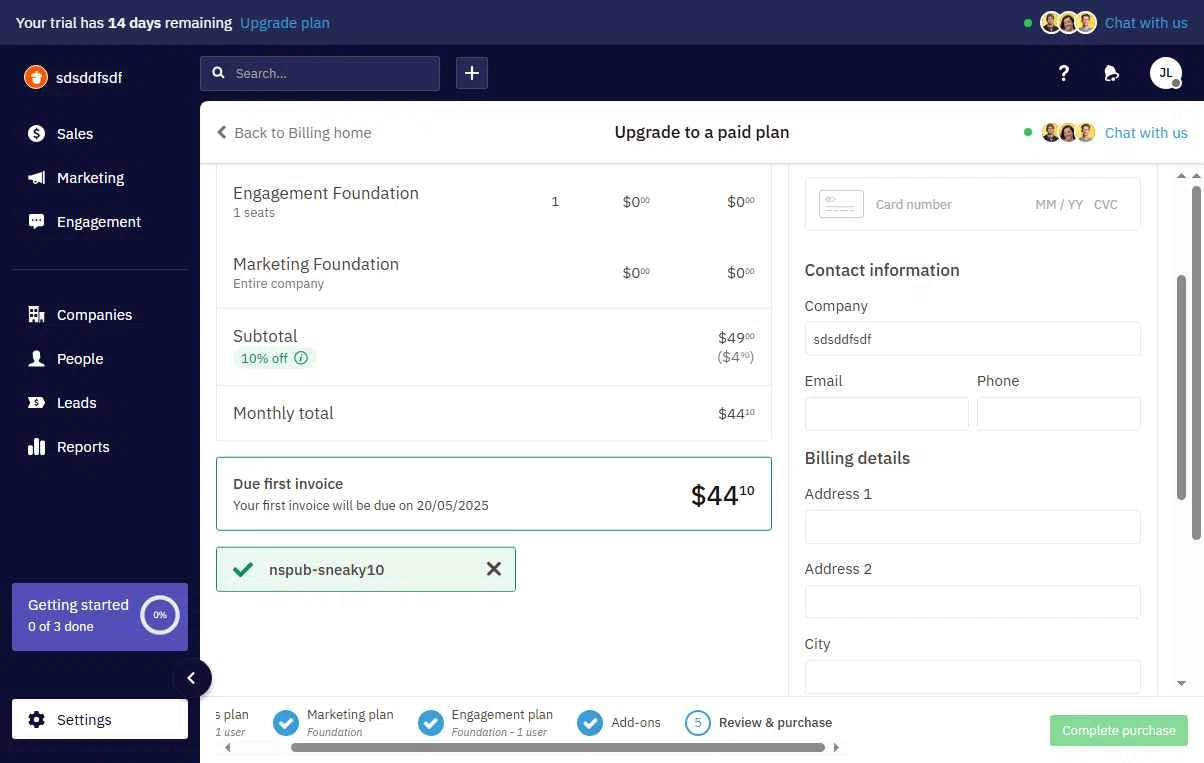Image resolution: width=1204 pixels, height=763 pixels.
Task: Click the Marketing Foundation row
Action: point(494,272)
